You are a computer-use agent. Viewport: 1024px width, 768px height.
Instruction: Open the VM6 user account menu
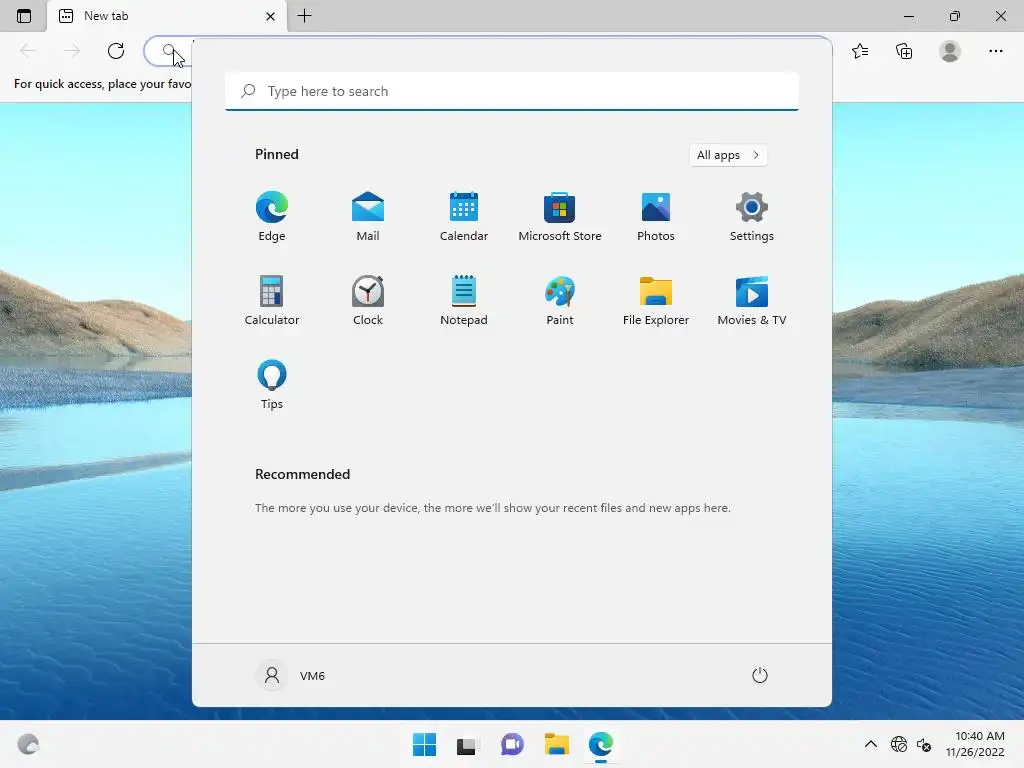291,675
